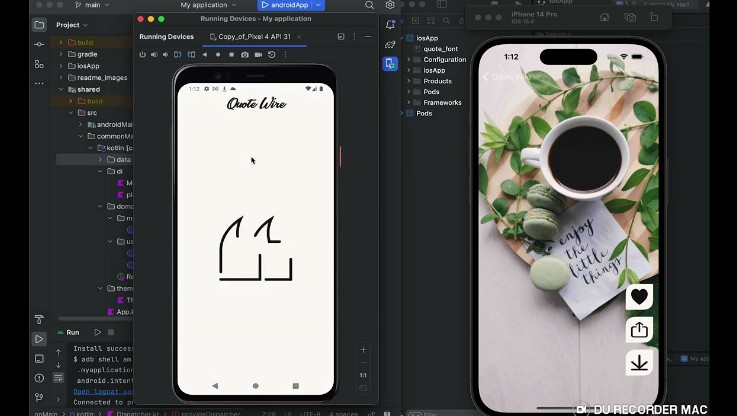
Task: Open the Notifications bell icon
Action: click(390, 25)
